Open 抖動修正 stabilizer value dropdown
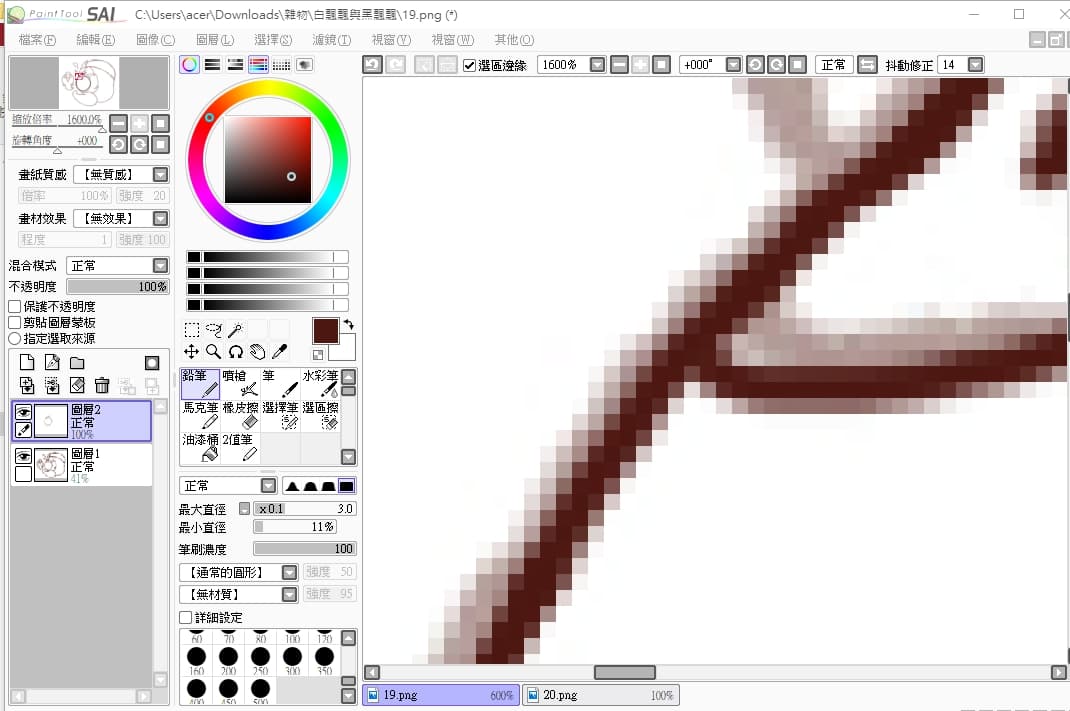Screen dimensions: 1070x711 (976, 65)
